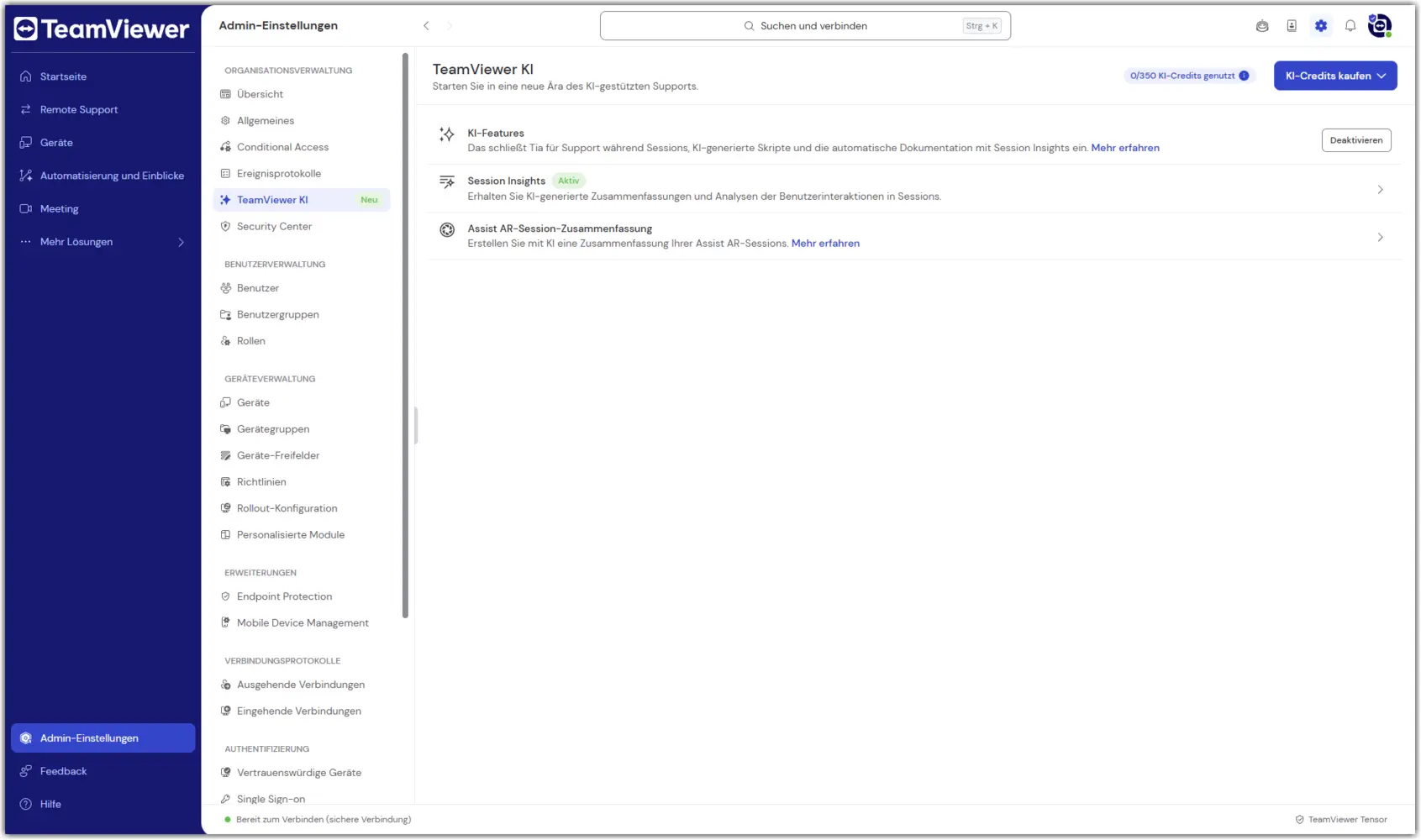This screenshot has width=1421, height=840.
Task: Open Benutzergruppen settings
Action: [302, 314]
